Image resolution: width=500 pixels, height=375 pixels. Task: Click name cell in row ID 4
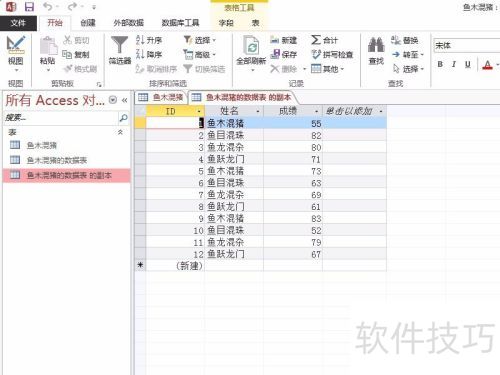point(234,159)
